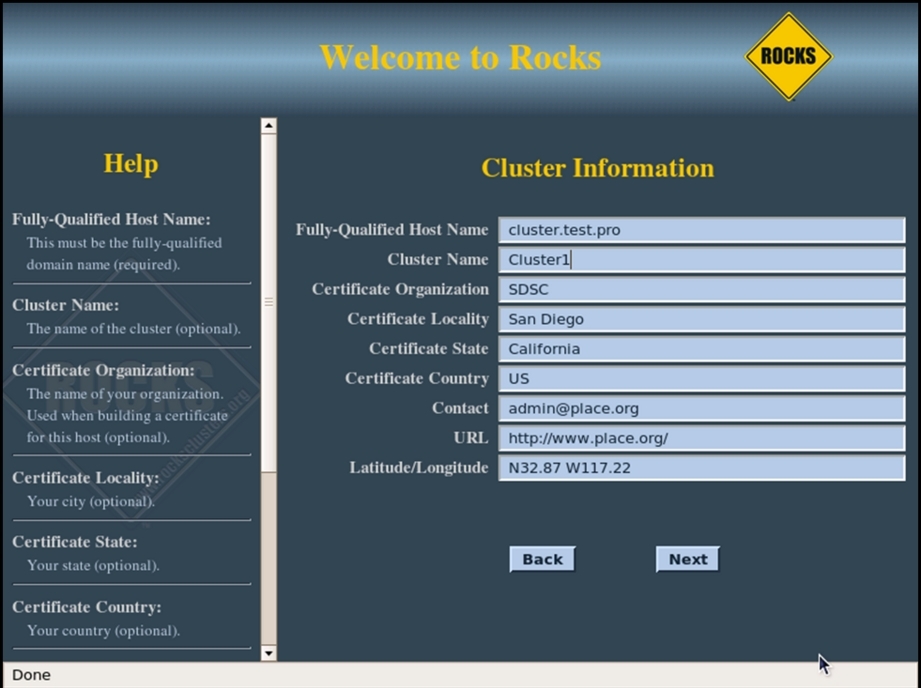The height and width of the screenshot is (688, 921).
Task: Click help entry 'Cluster Name:'
Action: coord(66,305)
